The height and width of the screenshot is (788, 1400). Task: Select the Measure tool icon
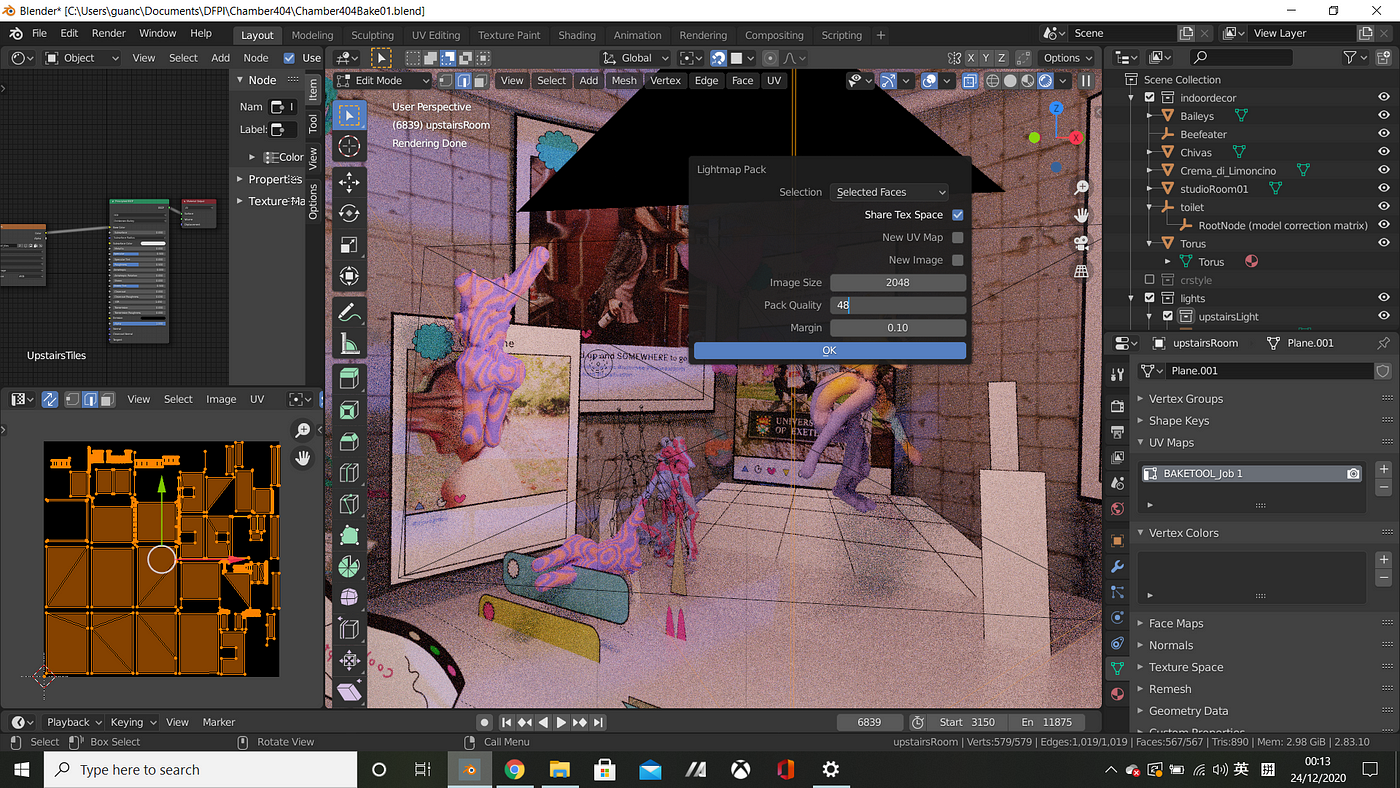click(x=349, y=344)
